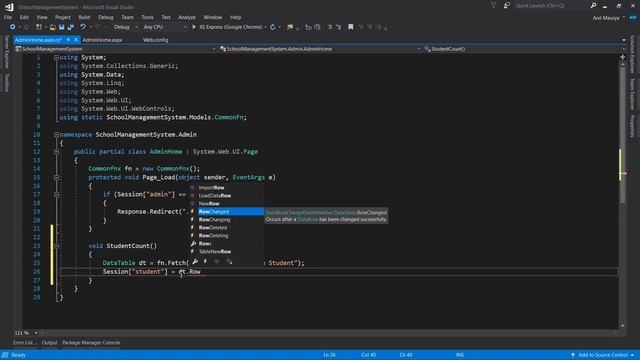The height and width of the screenshot is (360, 640).
Task: Click the Quick Launch search field
Action: 551,6
